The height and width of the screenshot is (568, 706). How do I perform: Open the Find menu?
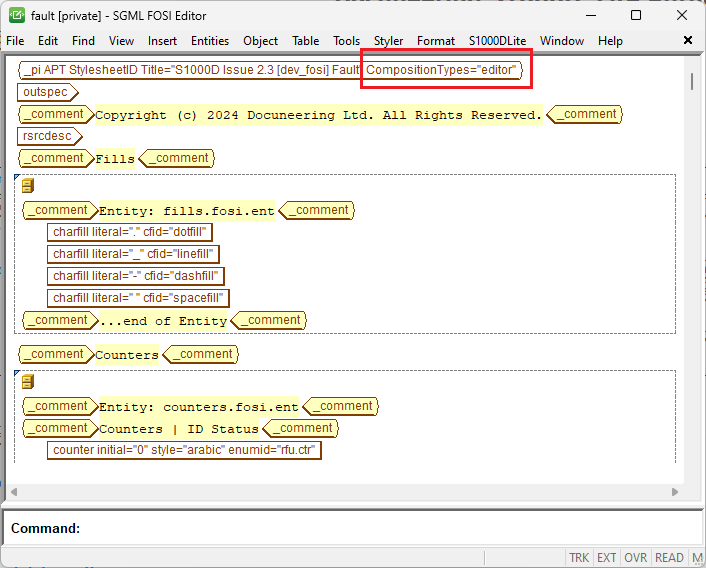[x=83, y=41]
